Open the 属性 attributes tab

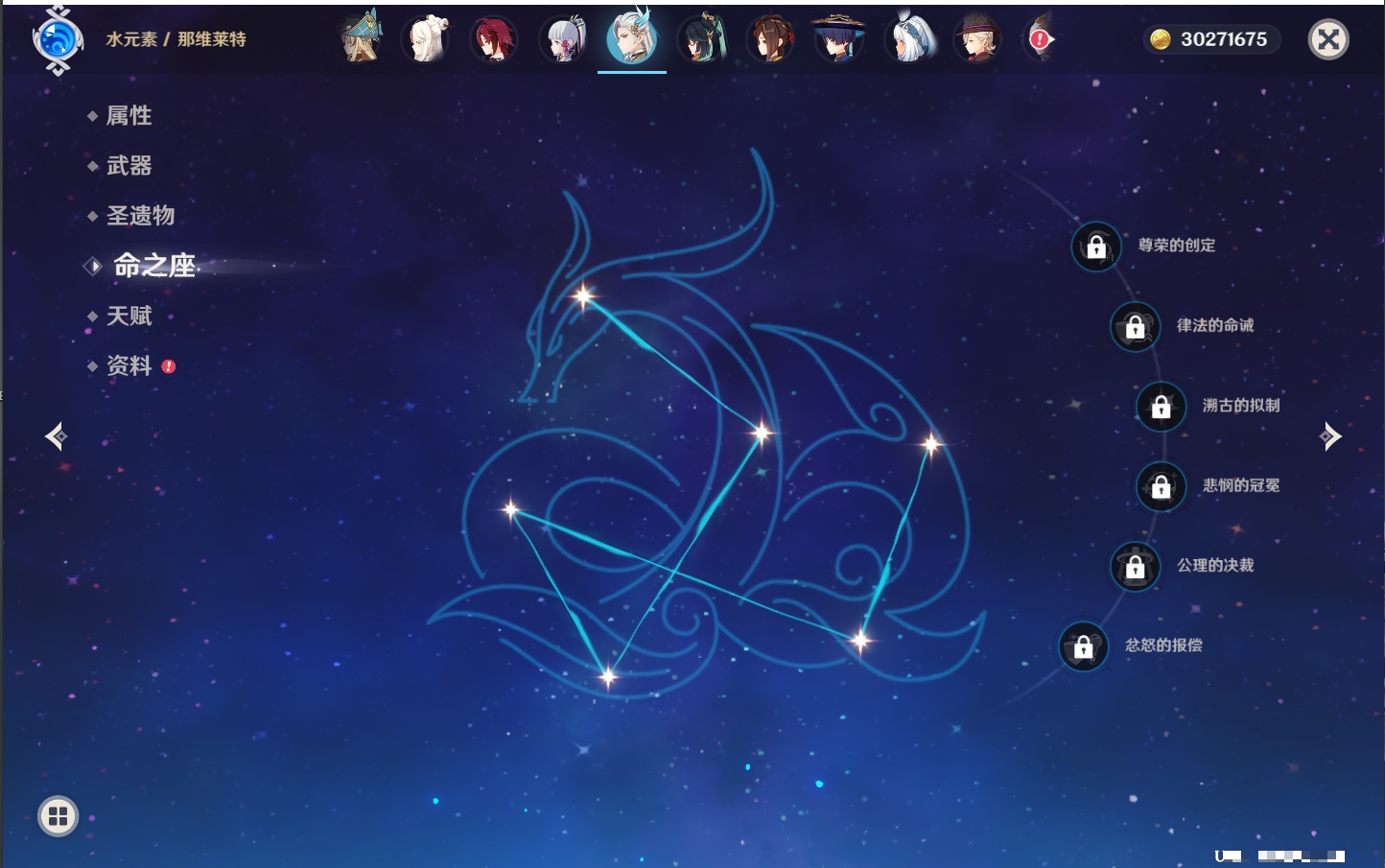click(x=129, y=116)
